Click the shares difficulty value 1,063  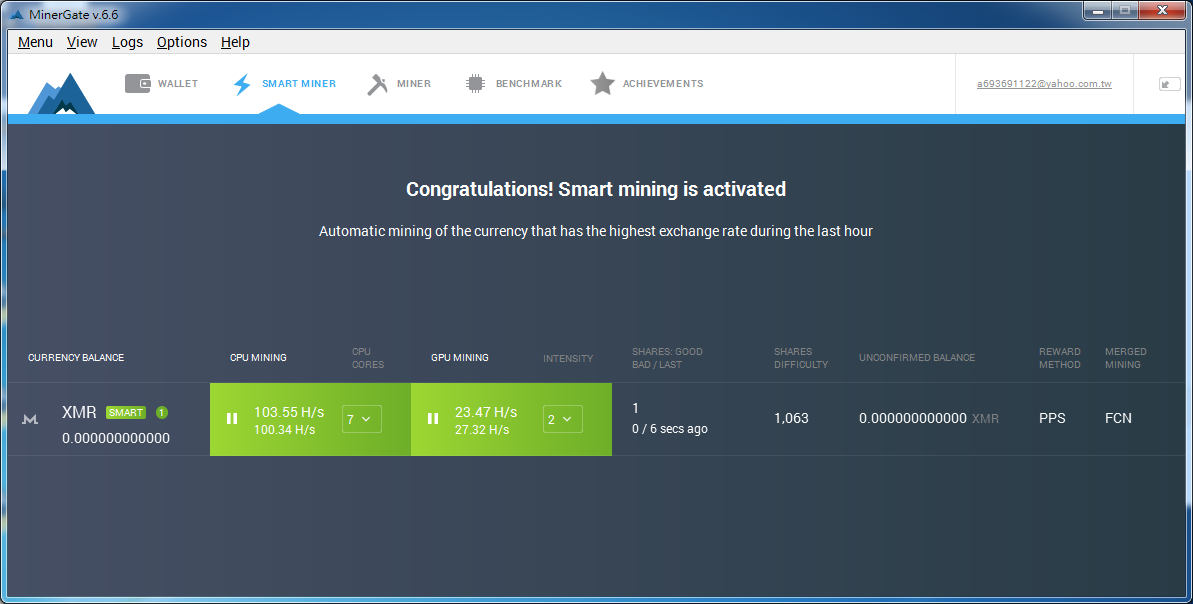791,418
